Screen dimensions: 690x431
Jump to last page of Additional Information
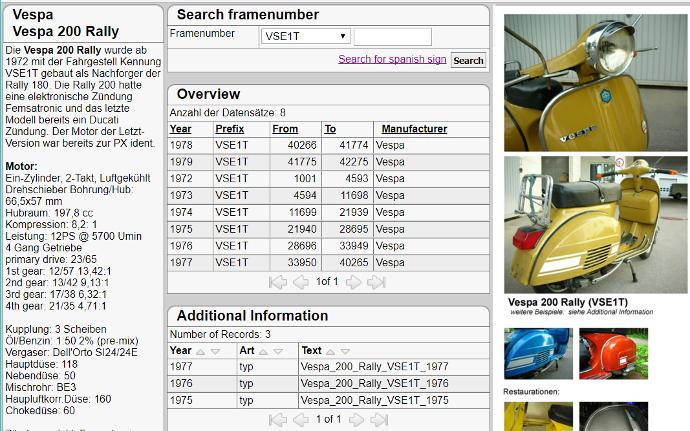(377, 420)
